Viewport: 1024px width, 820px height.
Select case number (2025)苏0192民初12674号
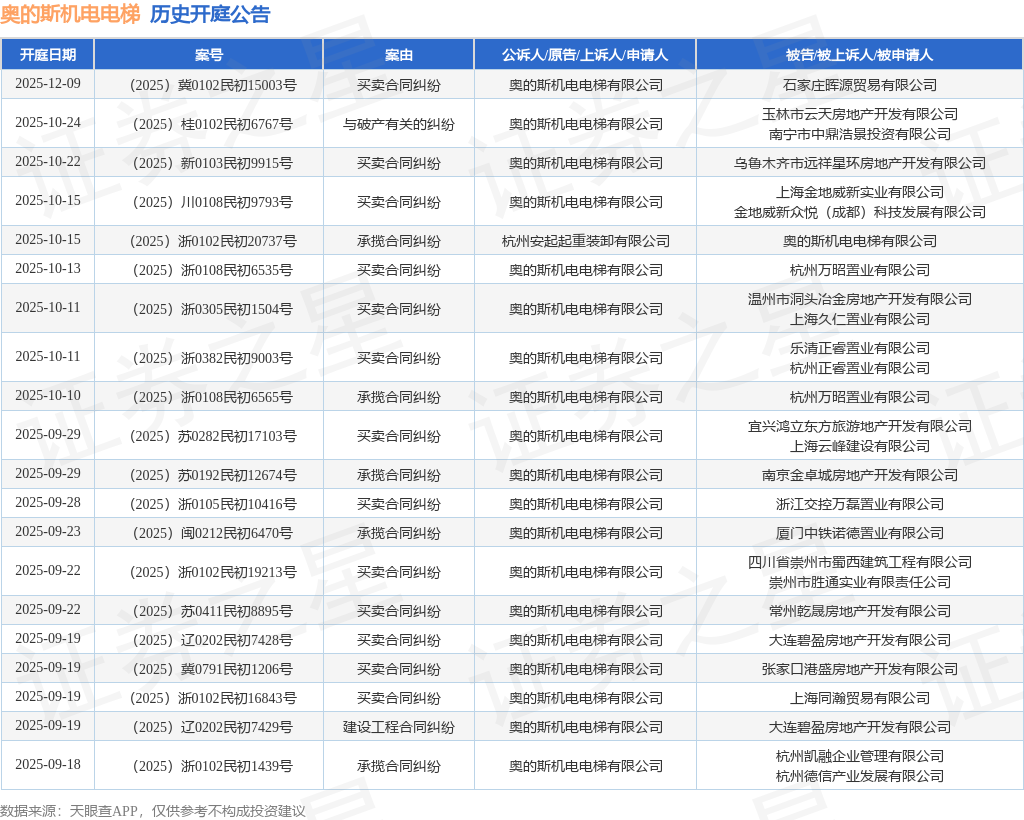tap(213, 475)
